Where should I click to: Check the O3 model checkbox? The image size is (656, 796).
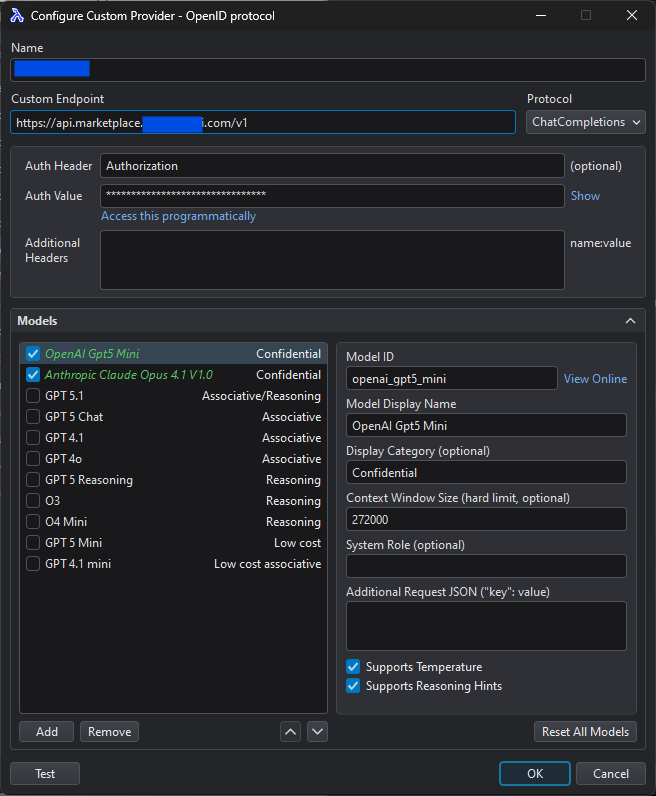33,501
